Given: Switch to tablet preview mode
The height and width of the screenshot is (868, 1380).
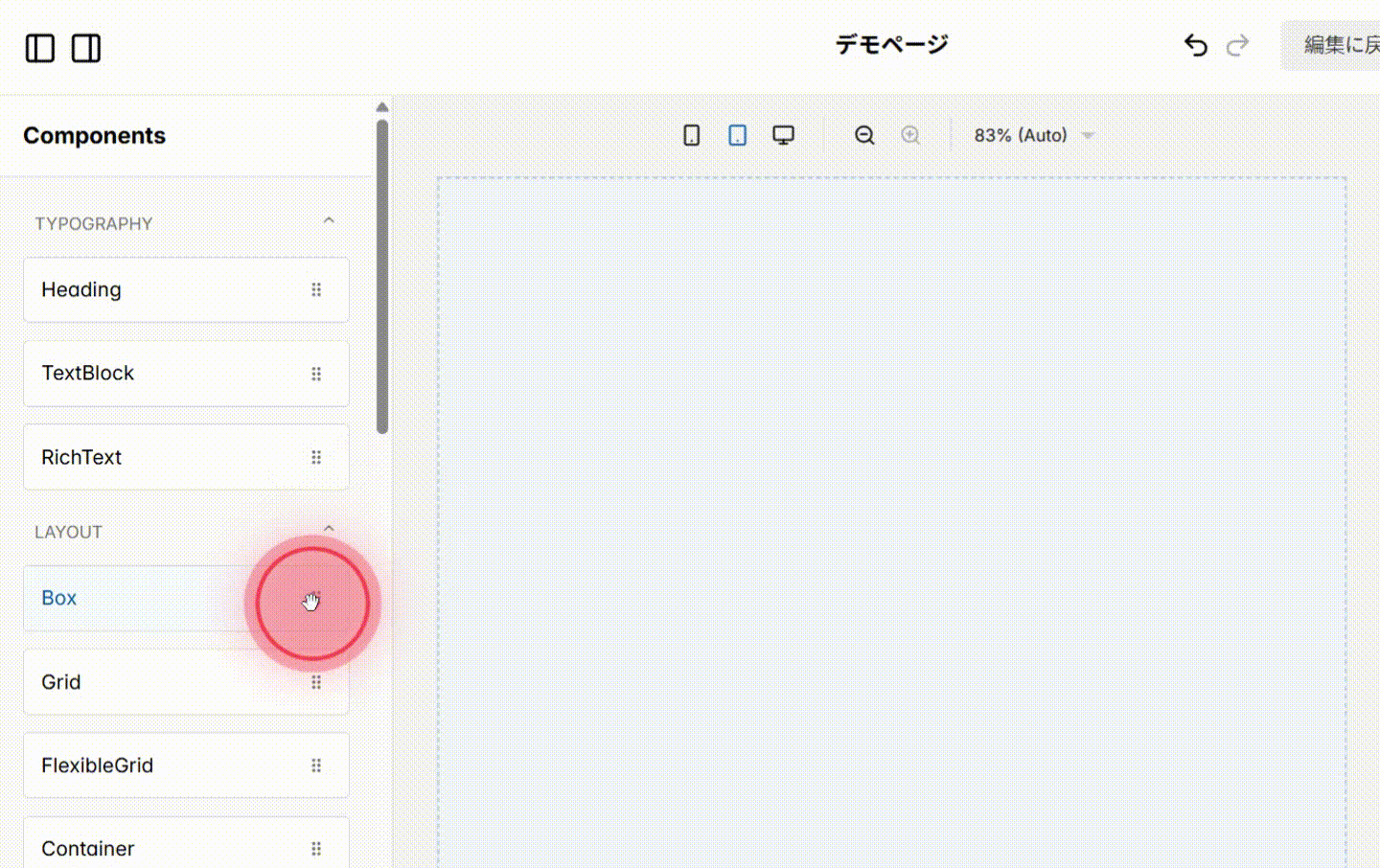Looking at the screenshot, I should 737,135.
